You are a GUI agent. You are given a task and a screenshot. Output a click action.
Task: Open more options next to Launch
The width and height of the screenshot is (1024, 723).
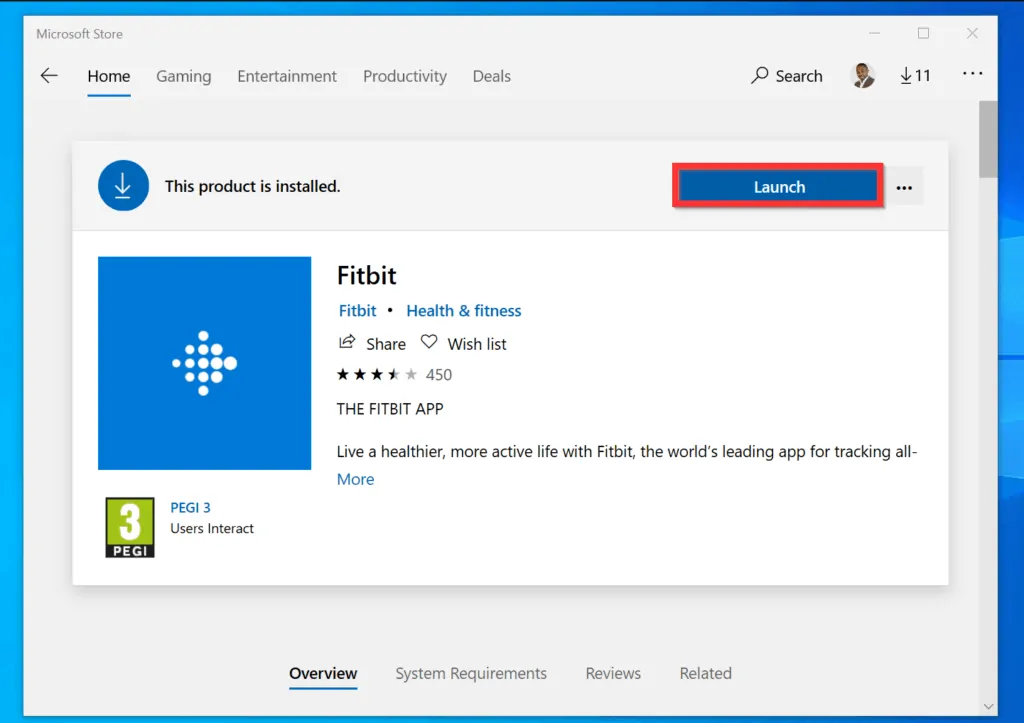tap(904, 187)
